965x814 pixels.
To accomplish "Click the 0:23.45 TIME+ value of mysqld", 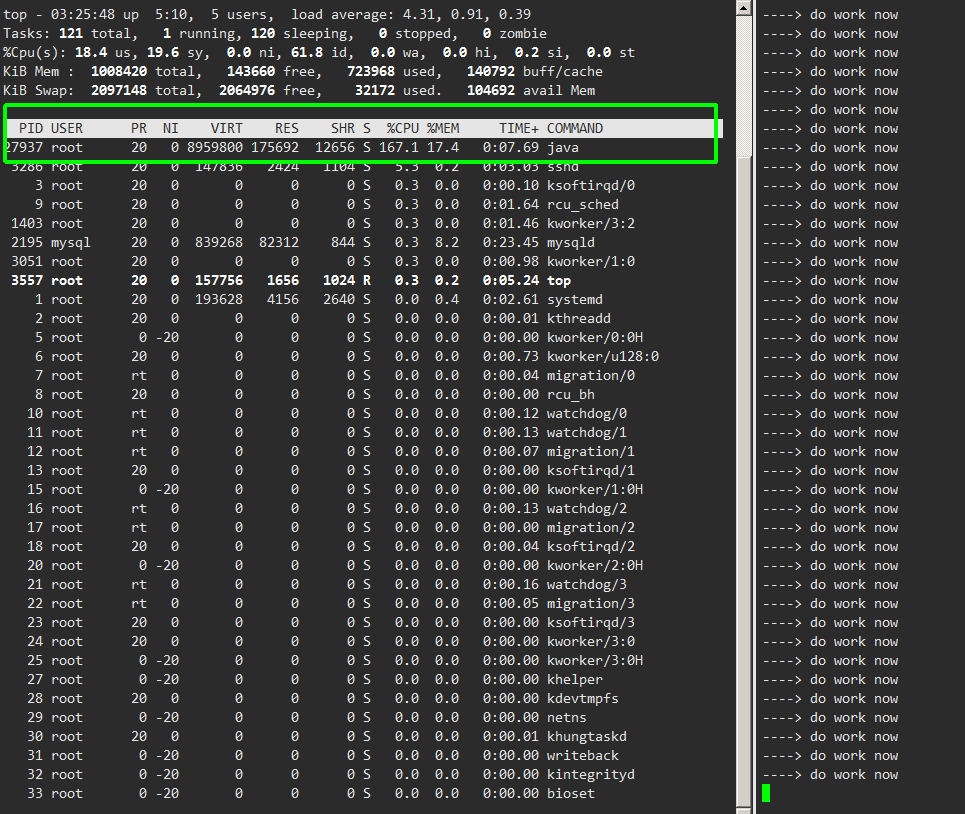I will pyautogui.click(x=511, y=242).
